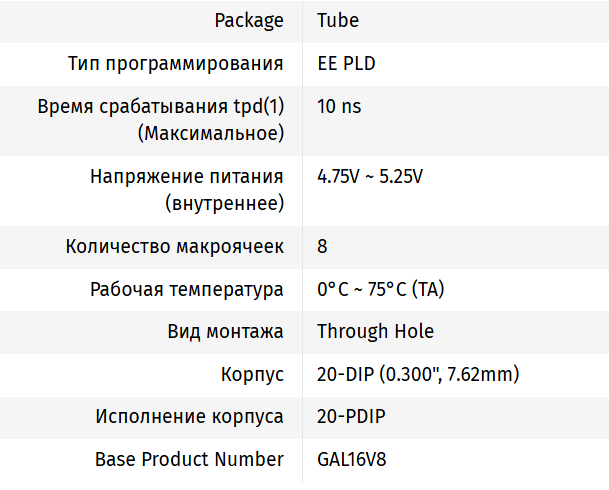609x490 pixels.
Task: Click the "Время срабатывания tpd(1)" label
Action: 160,107
